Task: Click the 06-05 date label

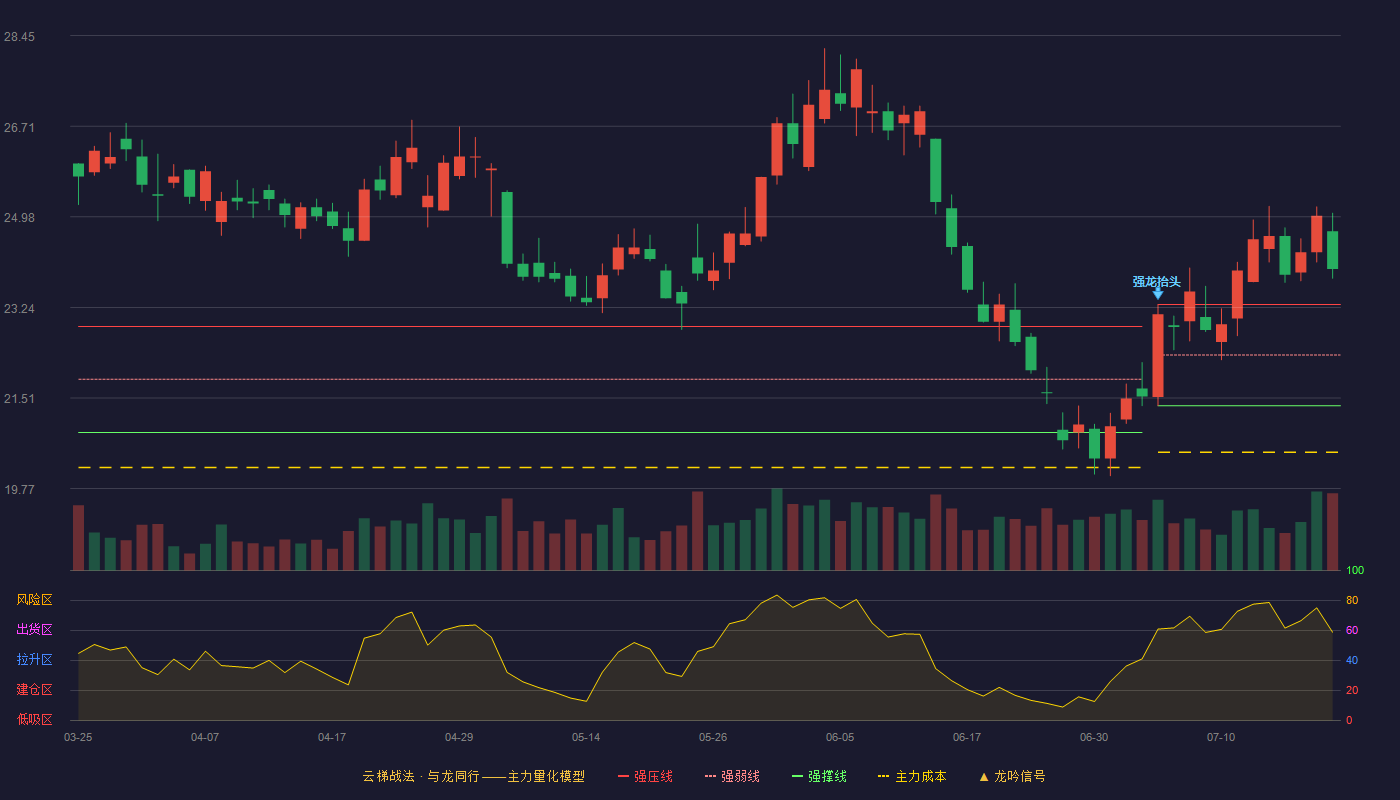Action: pos(840,737)
